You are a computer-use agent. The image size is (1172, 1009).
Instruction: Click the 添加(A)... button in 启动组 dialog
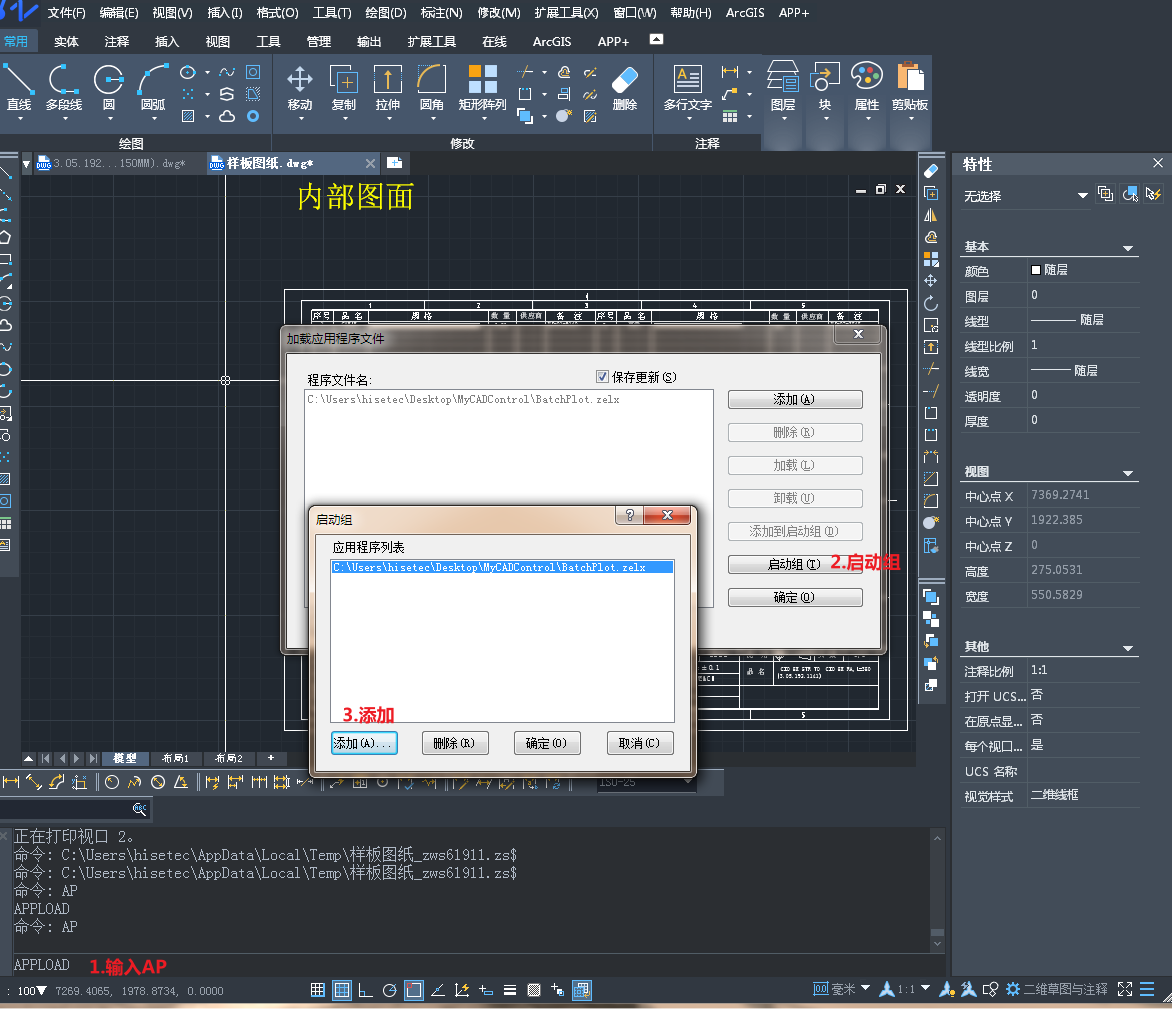[364, 743]
